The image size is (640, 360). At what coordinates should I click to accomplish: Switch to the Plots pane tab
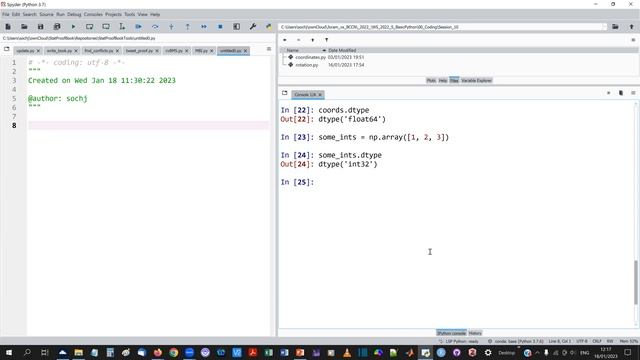(431, 80)
